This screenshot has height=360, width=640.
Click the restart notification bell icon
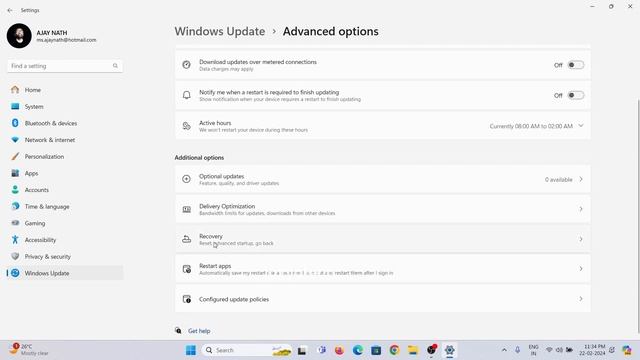(187, 95)
